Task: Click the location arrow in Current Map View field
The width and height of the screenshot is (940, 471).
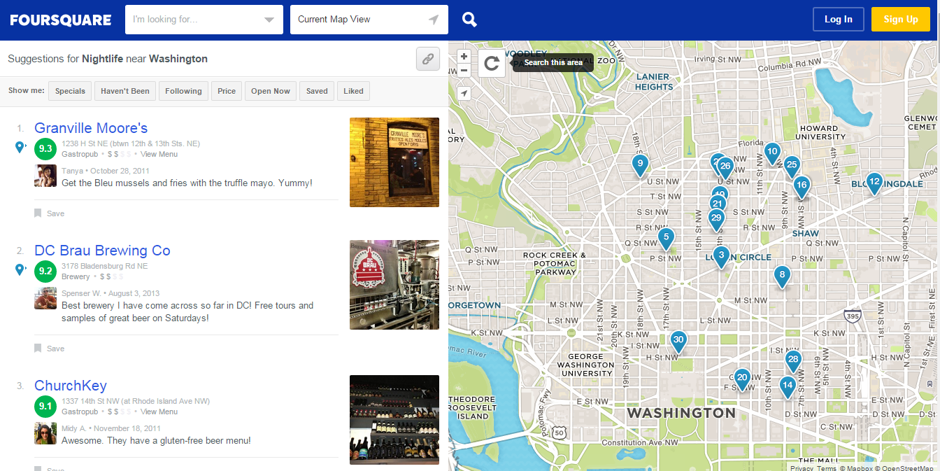Action: (x=433, y=20)
